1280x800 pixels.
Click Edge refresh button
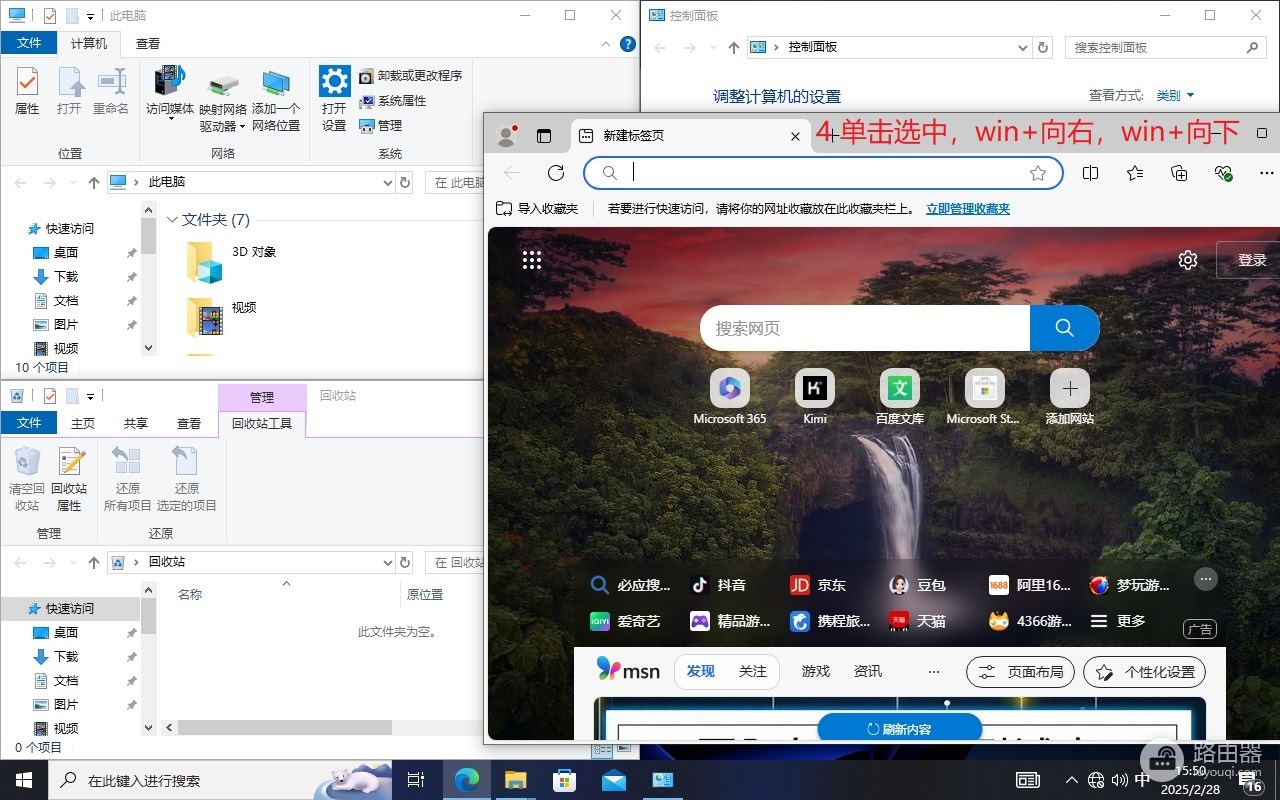[556, 173]
